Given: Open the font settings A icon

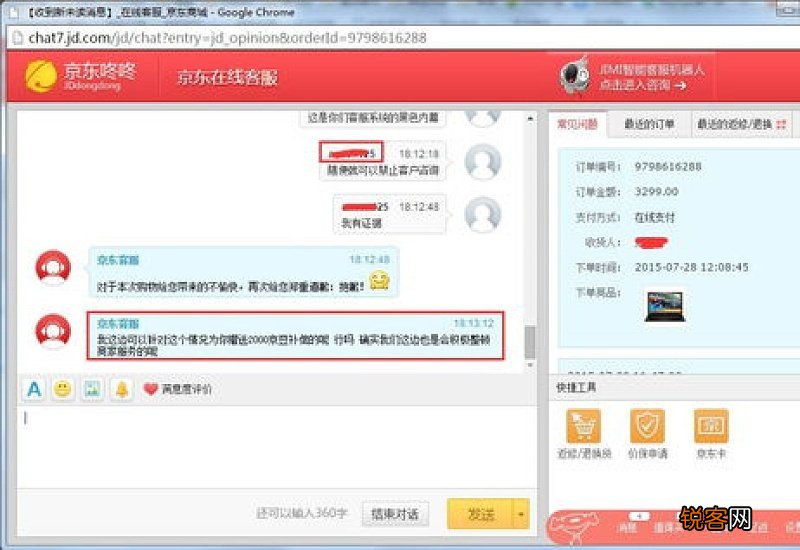Looking at the screenshot, I should point(34,389).
